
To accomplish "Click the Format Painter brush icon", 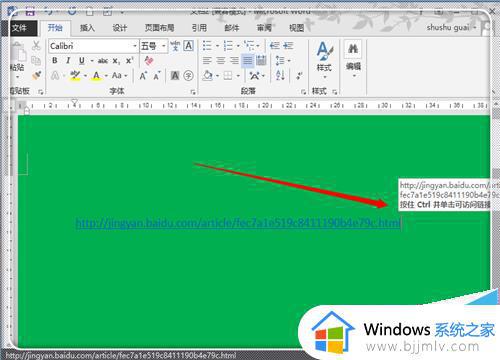I will coord(36,75).
